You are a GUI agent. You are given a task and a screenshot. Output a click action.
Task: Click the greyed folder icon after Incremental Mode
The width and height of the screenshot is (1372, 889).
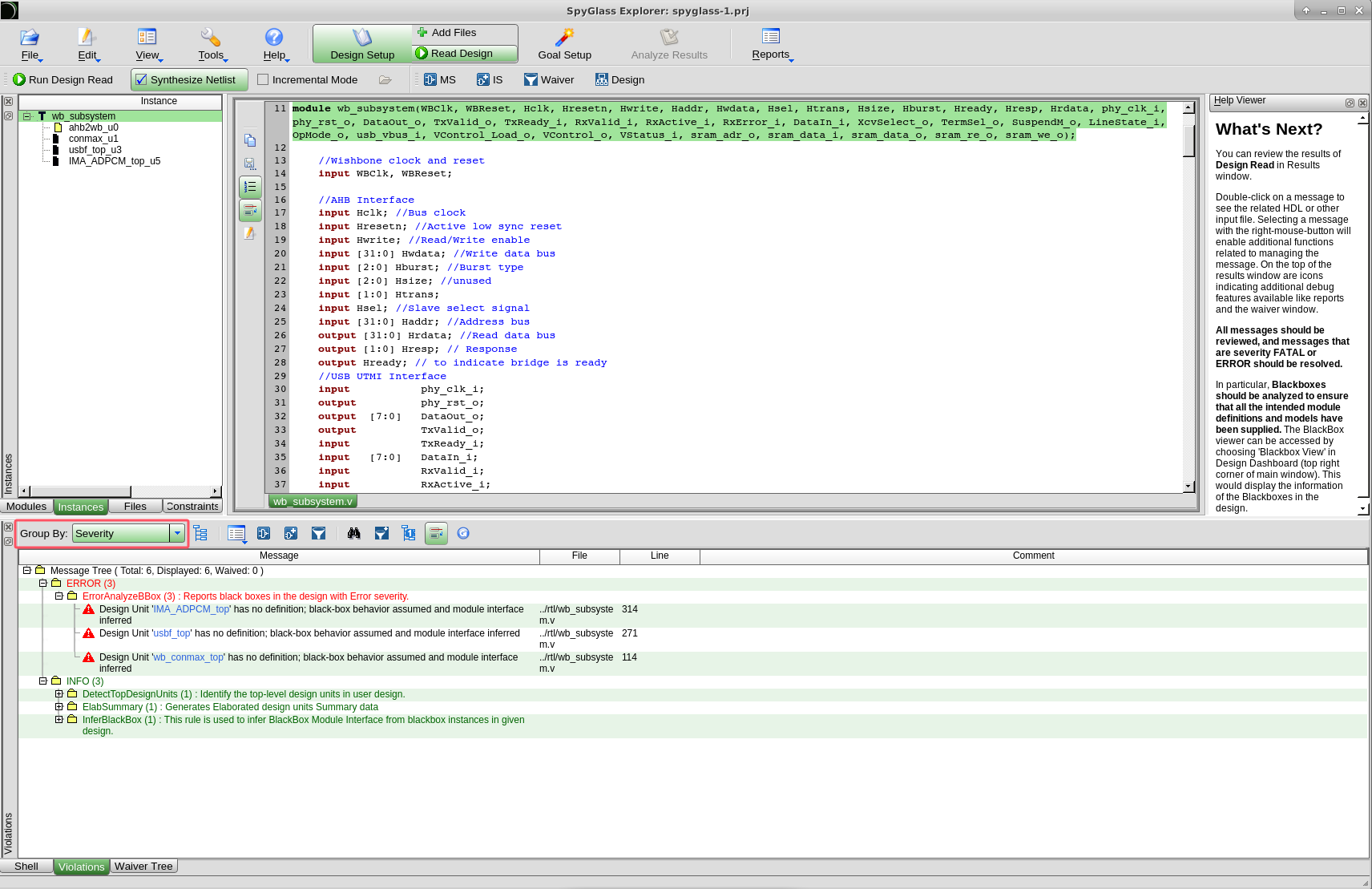tap(385, 79)
